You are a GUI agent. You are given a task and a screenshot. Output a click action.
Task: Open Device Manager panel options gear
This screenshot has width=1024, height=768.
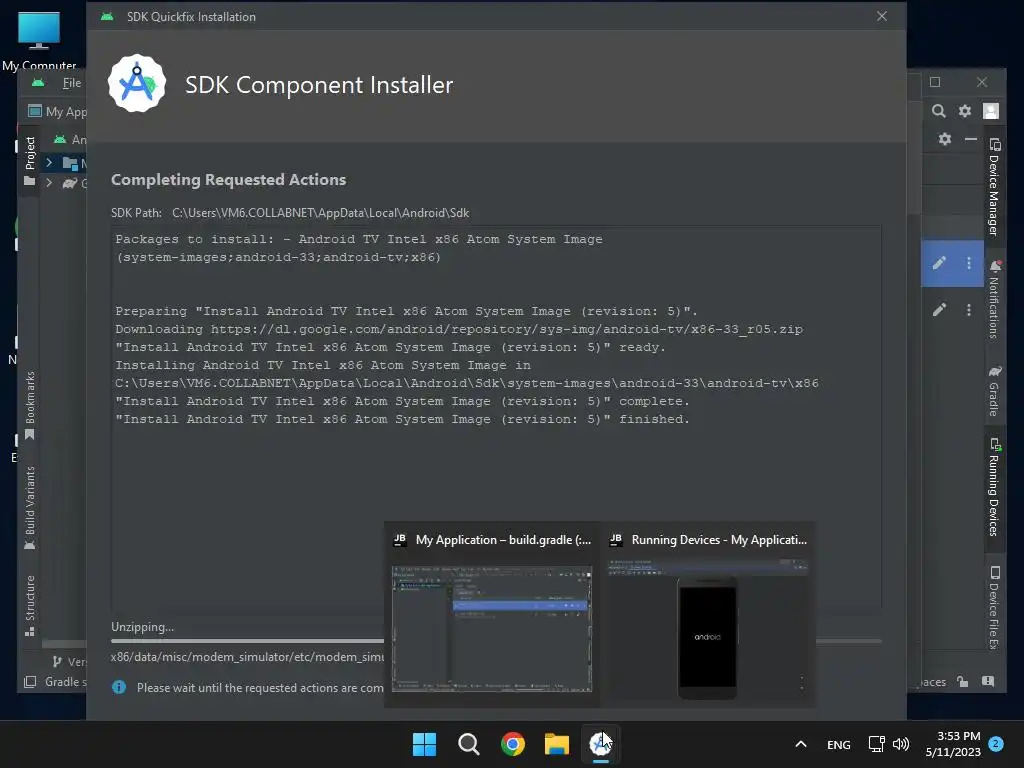[x=944, y=139]
